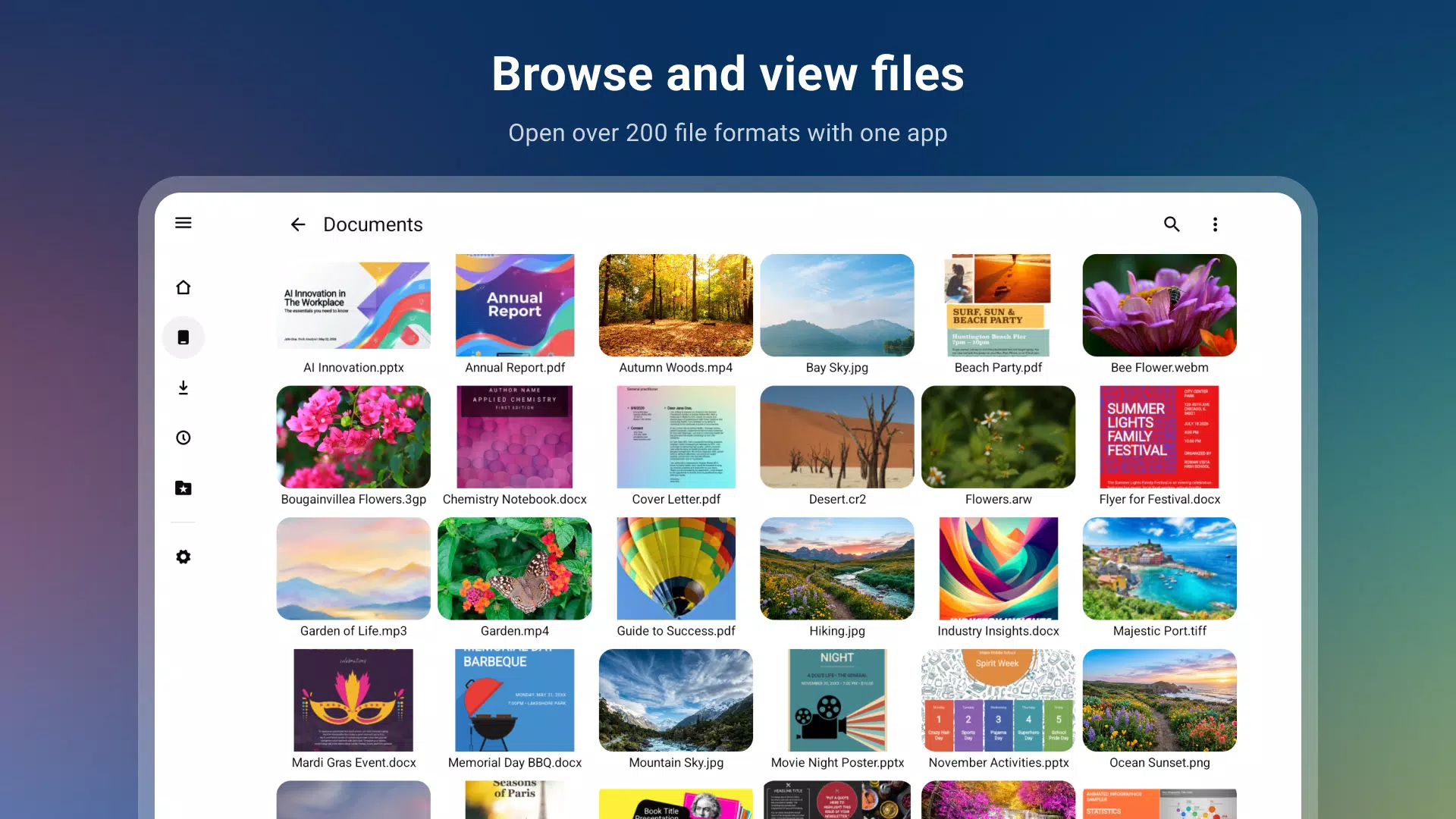
Task: Click the 'Documents' folder title
Action: [x=373, y=224]
